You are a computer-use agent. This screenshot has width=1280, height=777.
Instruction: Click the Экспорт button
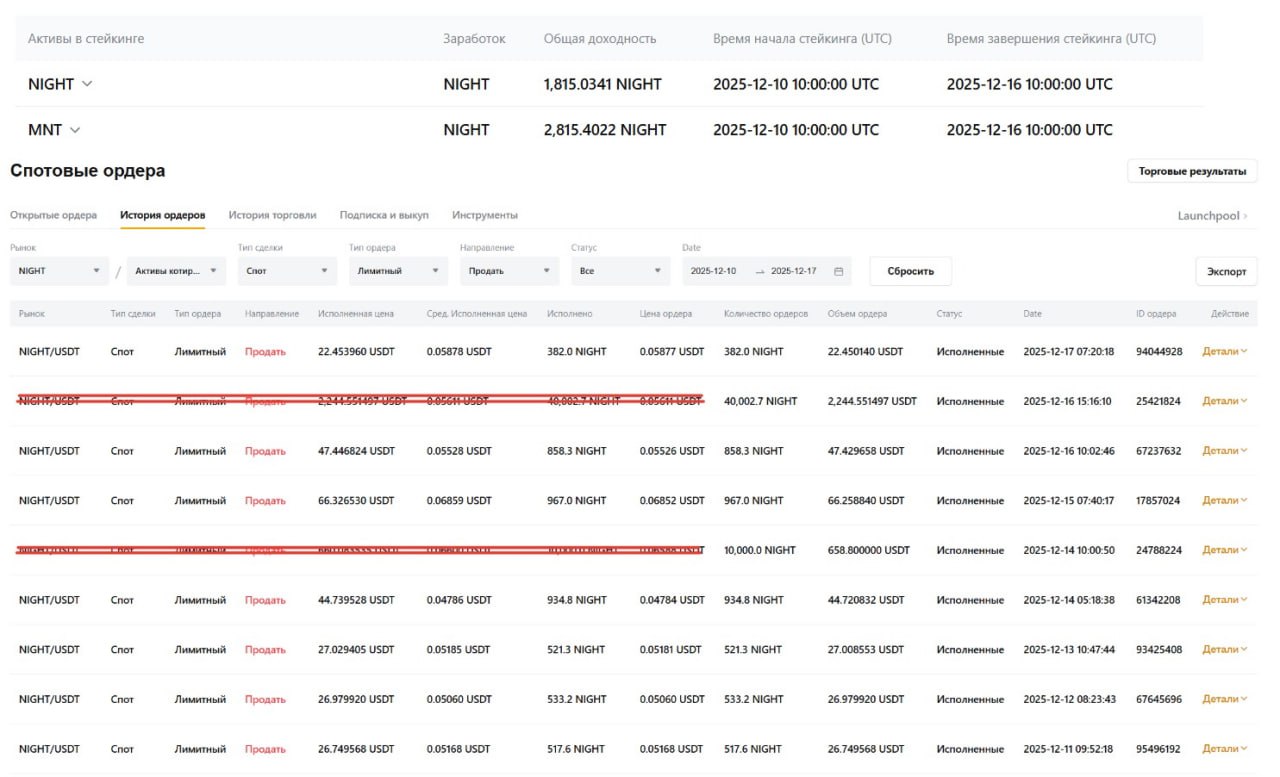1226,271
